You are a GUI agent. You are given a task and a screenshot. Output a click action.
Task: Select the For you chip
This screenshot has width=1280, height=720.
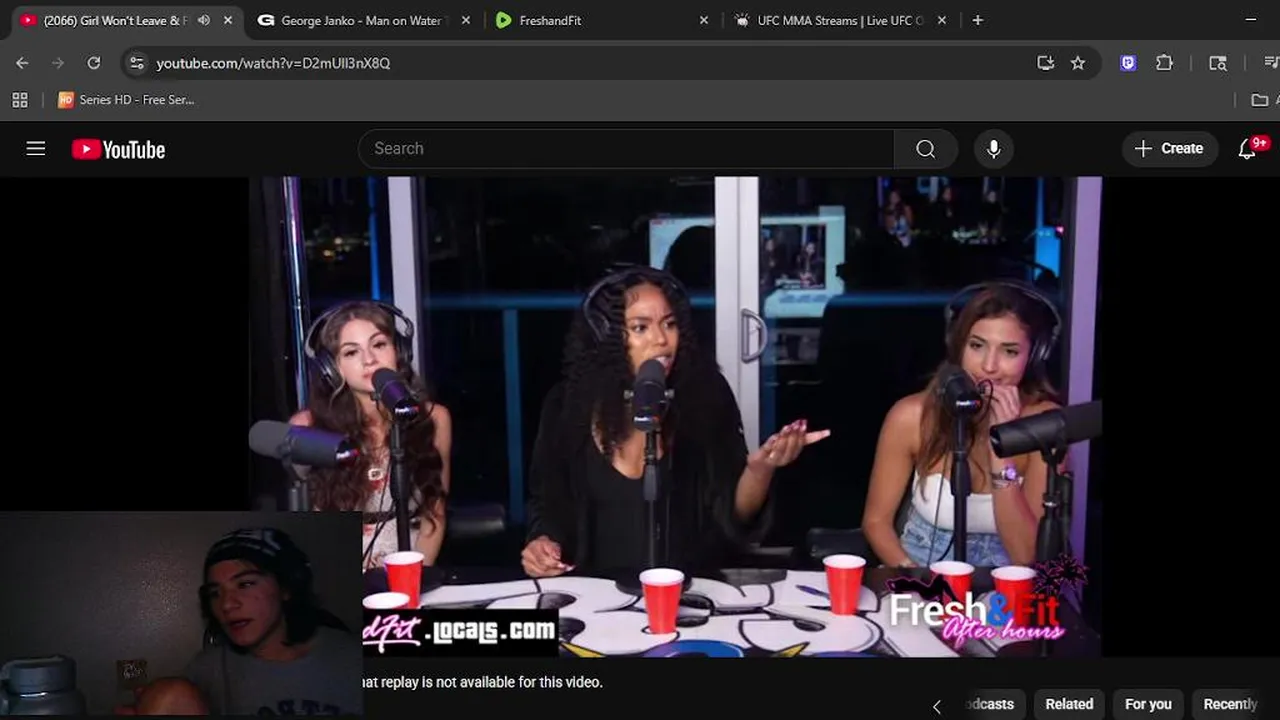[x=1148, y=704]
